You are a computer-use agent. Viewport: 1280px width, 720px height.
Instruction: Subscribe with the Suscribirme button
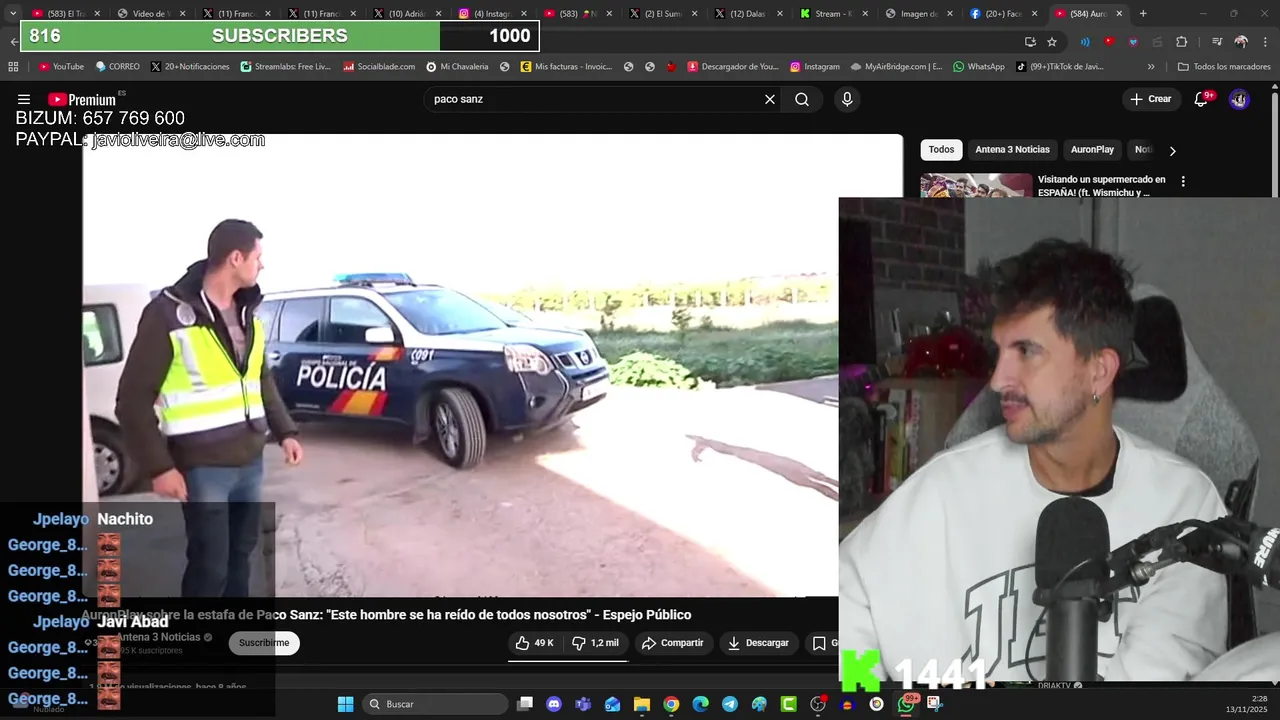pyautogui.click(x=264, y=643)
